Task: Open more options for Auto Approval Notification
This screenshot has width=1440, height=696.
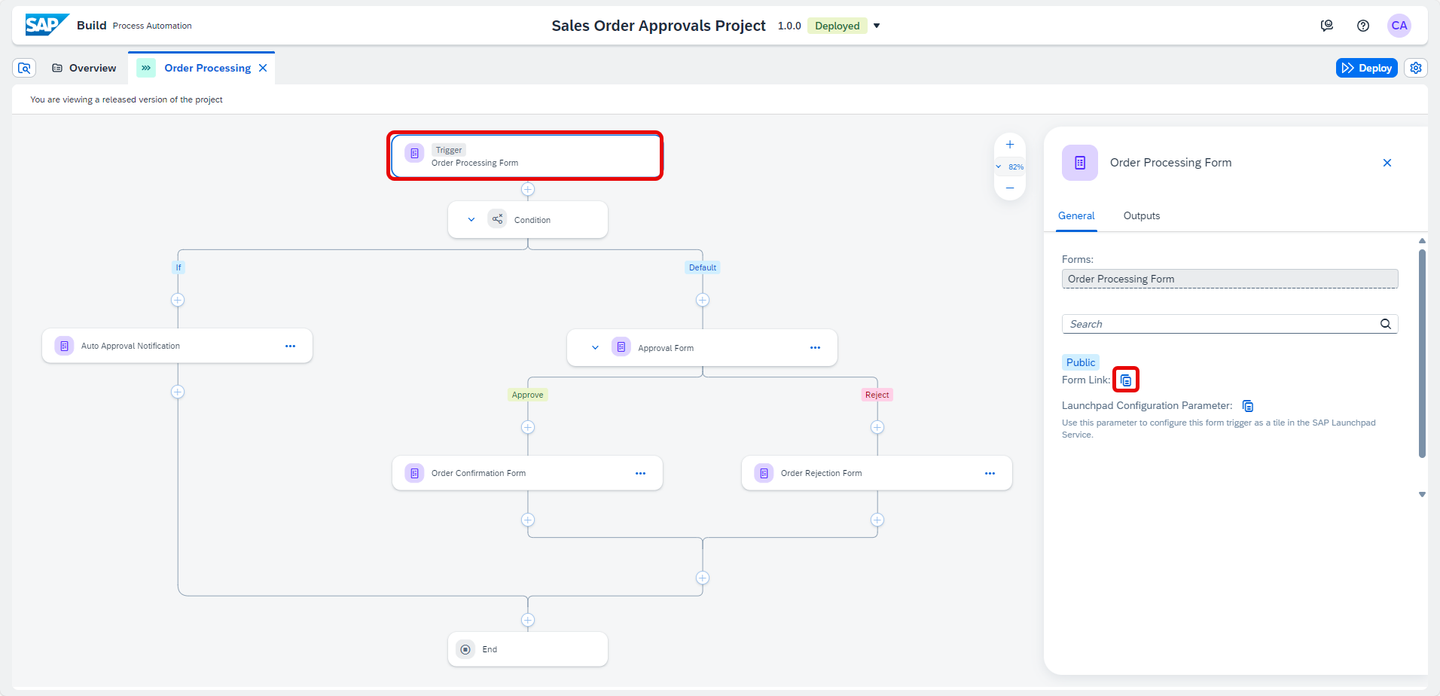Action: point(290,346)
